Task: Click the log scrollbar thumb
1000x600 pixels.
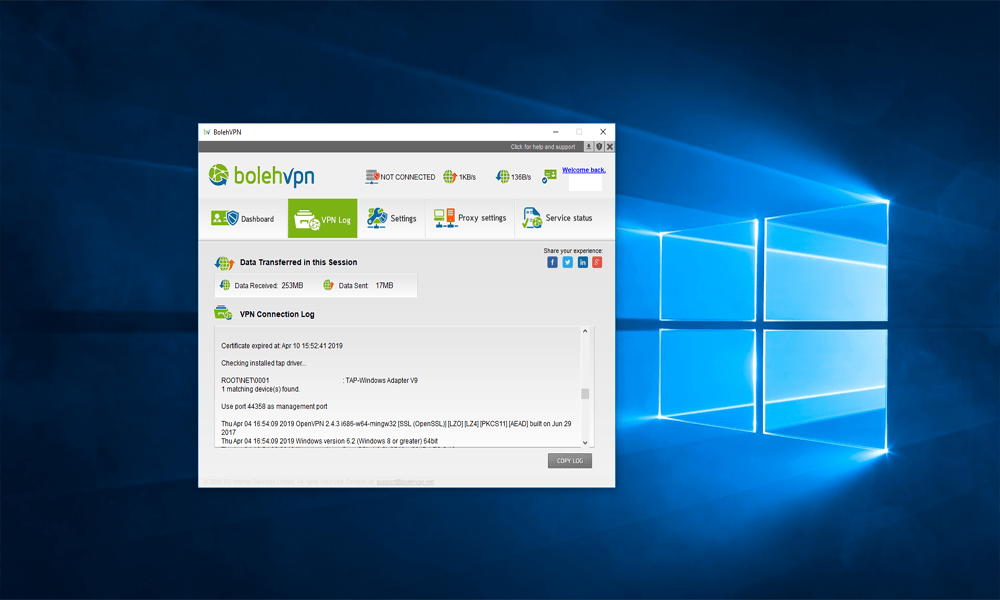Action: pos(585,393)
